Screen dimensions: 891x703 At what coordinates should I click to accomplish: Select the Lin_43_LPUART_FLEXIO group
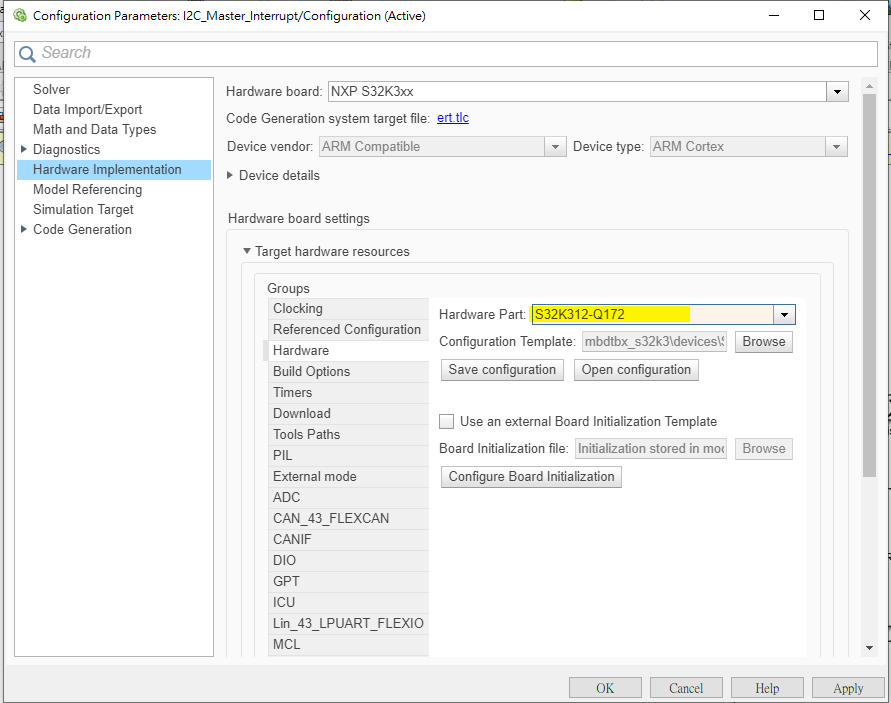pyautogui.click(x=348, y=624)
